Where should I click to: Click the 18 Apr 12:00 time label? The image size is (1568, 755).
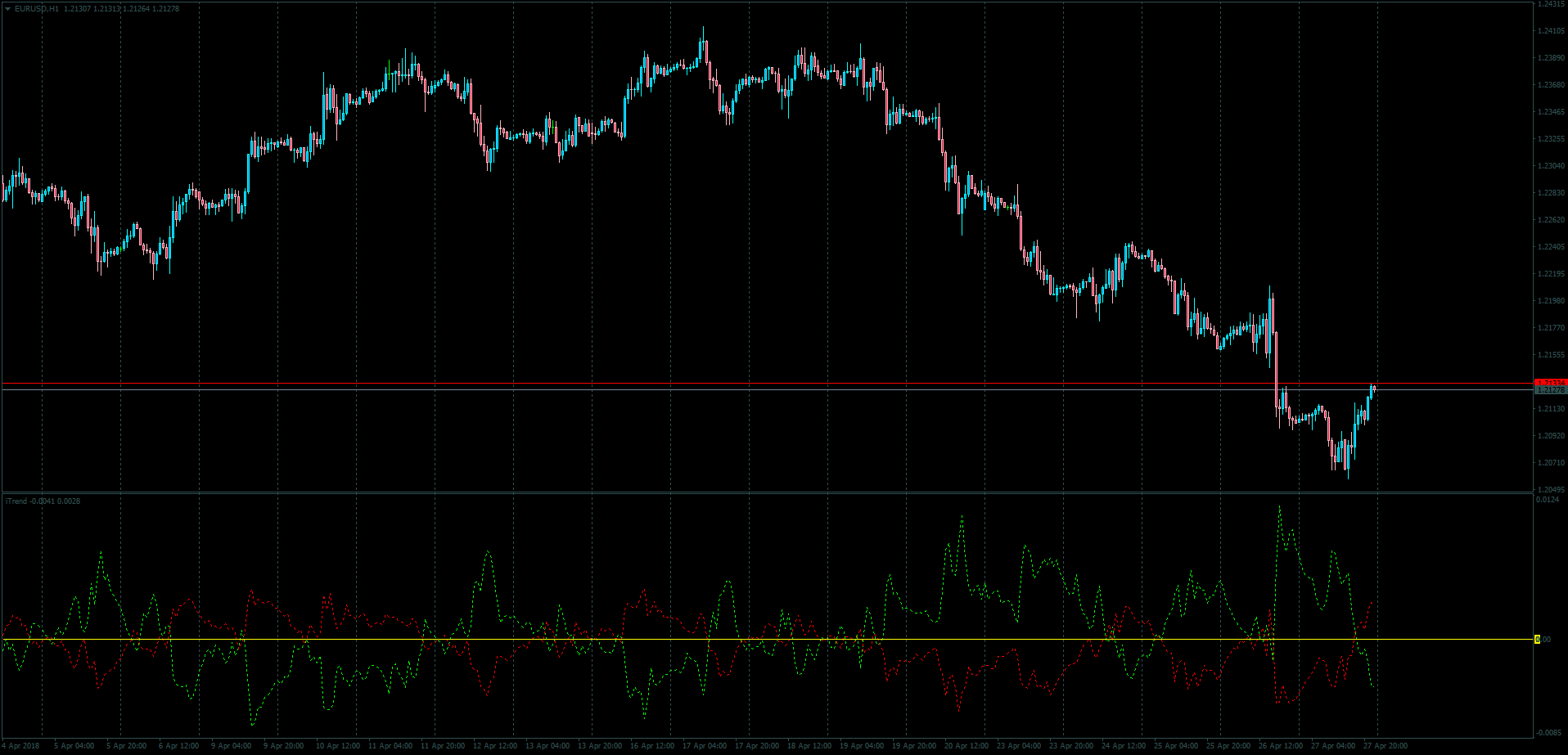809,746
